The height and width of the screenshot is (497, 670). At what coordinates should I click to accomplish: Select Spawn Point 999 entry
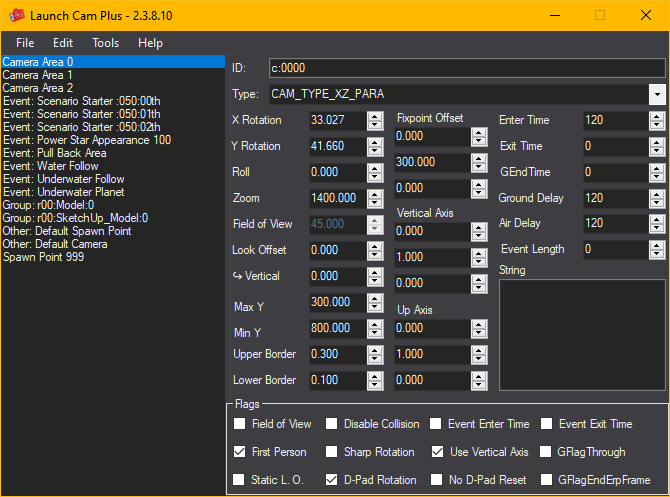[113, 257]
